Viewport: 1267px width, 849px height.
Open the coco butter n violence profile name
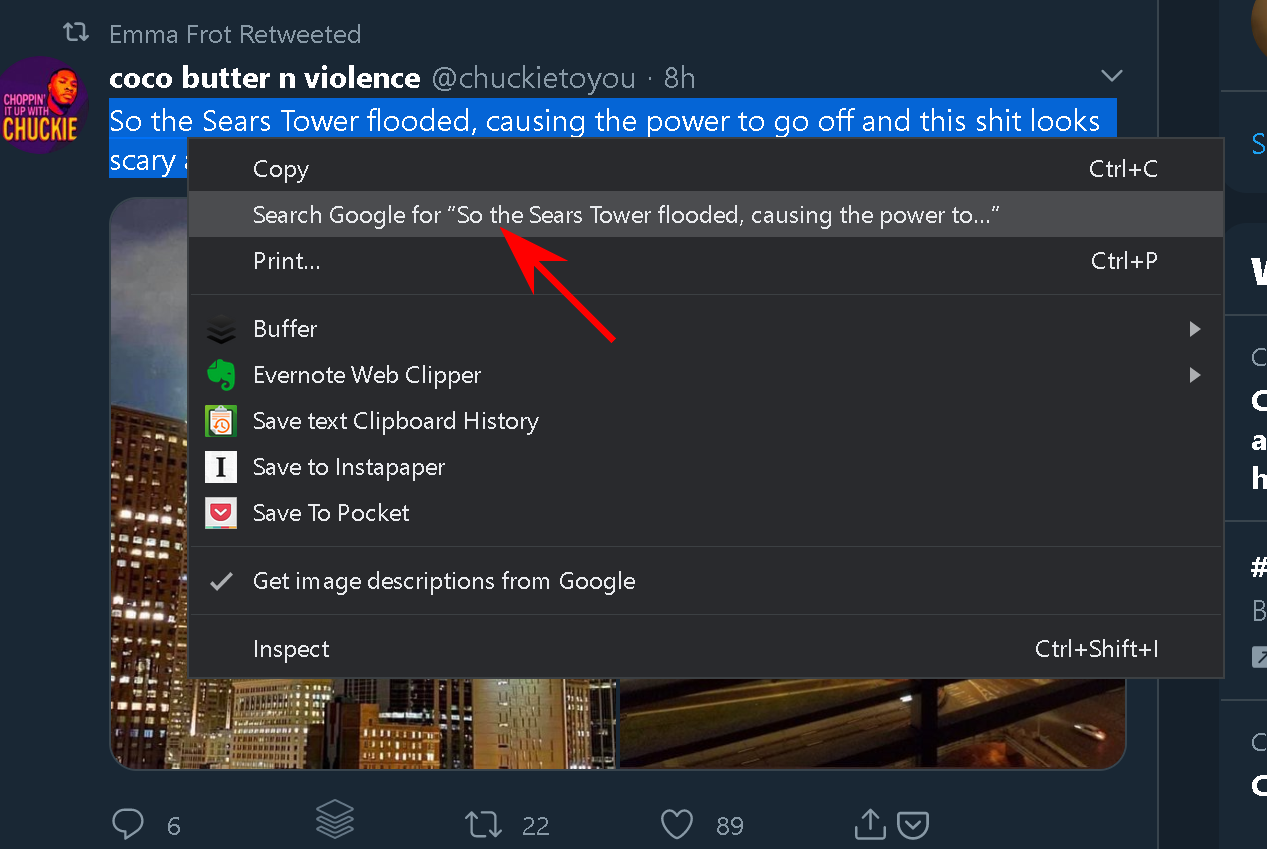pos(264,78)
